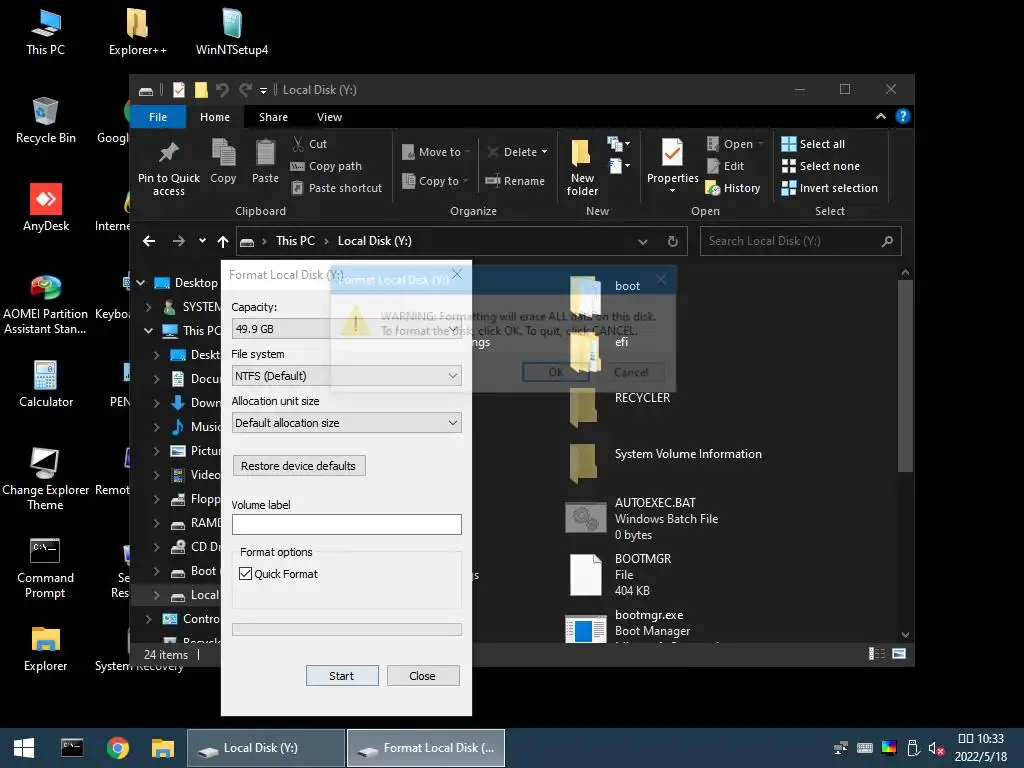The height and width of the screenshot is (768, 1024).
Task: Click Pin to Quick access in ribbon
Action: pyautogui.click(x=168, y=168)
